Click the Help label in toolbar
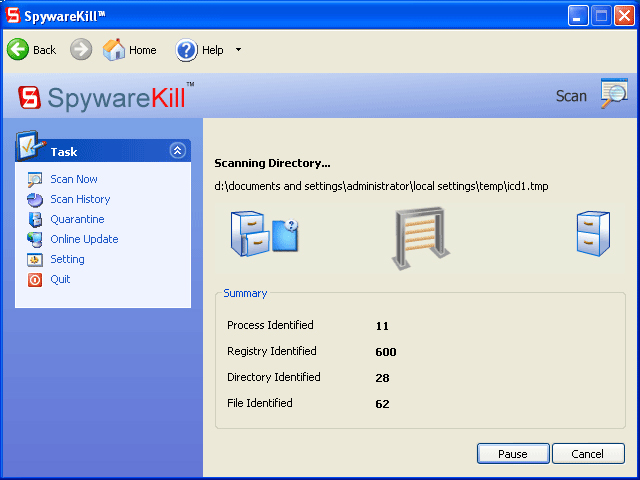The height and width of the screenshot is (480, 640). tap(213, 50)
